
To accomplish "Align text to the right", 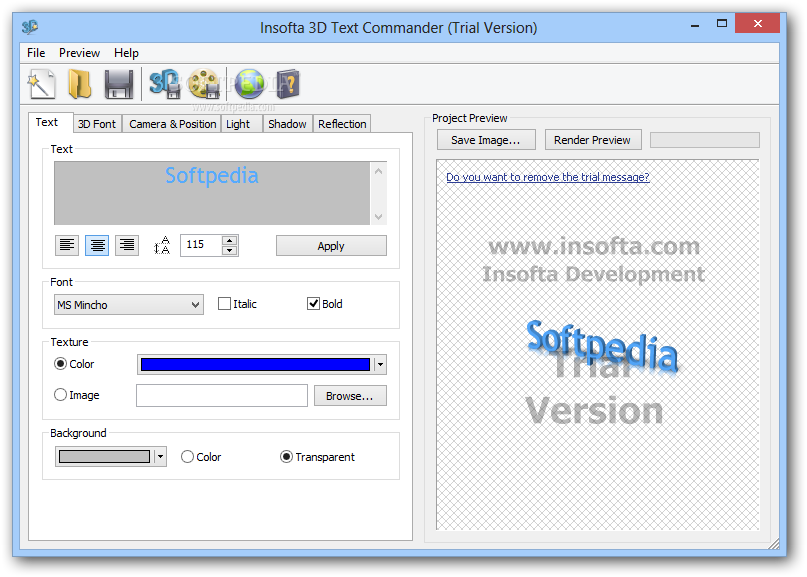I will (127, 245).
